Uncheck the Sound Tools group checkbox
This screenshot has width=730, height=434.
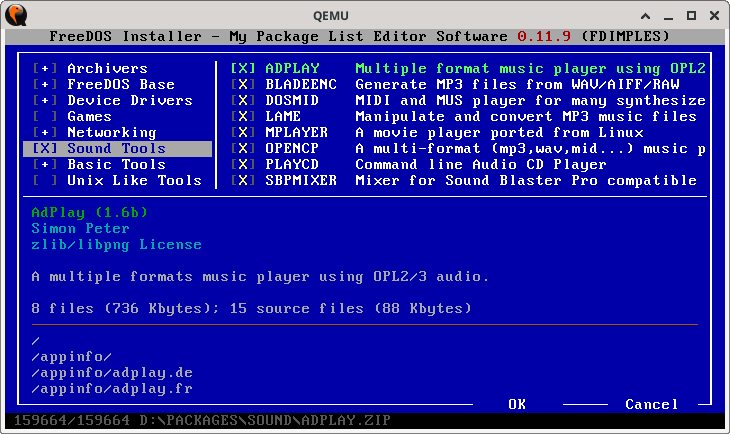(45, 148)
